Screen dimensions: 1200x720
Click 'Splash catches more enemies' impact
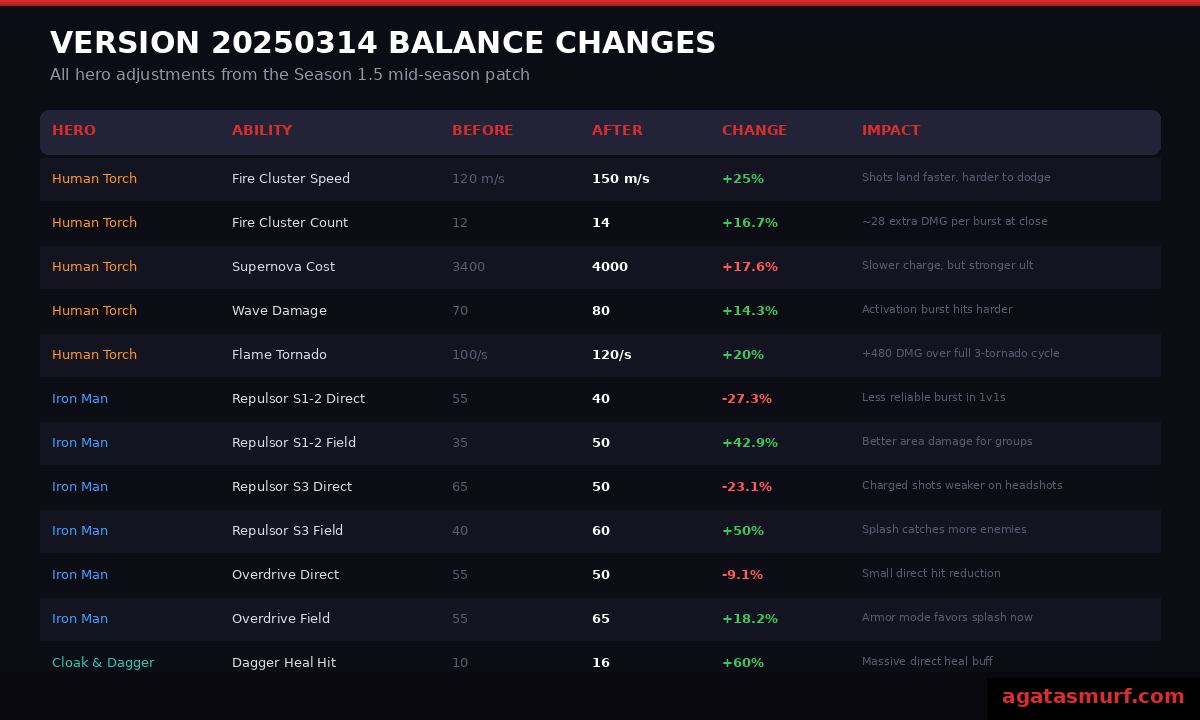tap(944, 530)
